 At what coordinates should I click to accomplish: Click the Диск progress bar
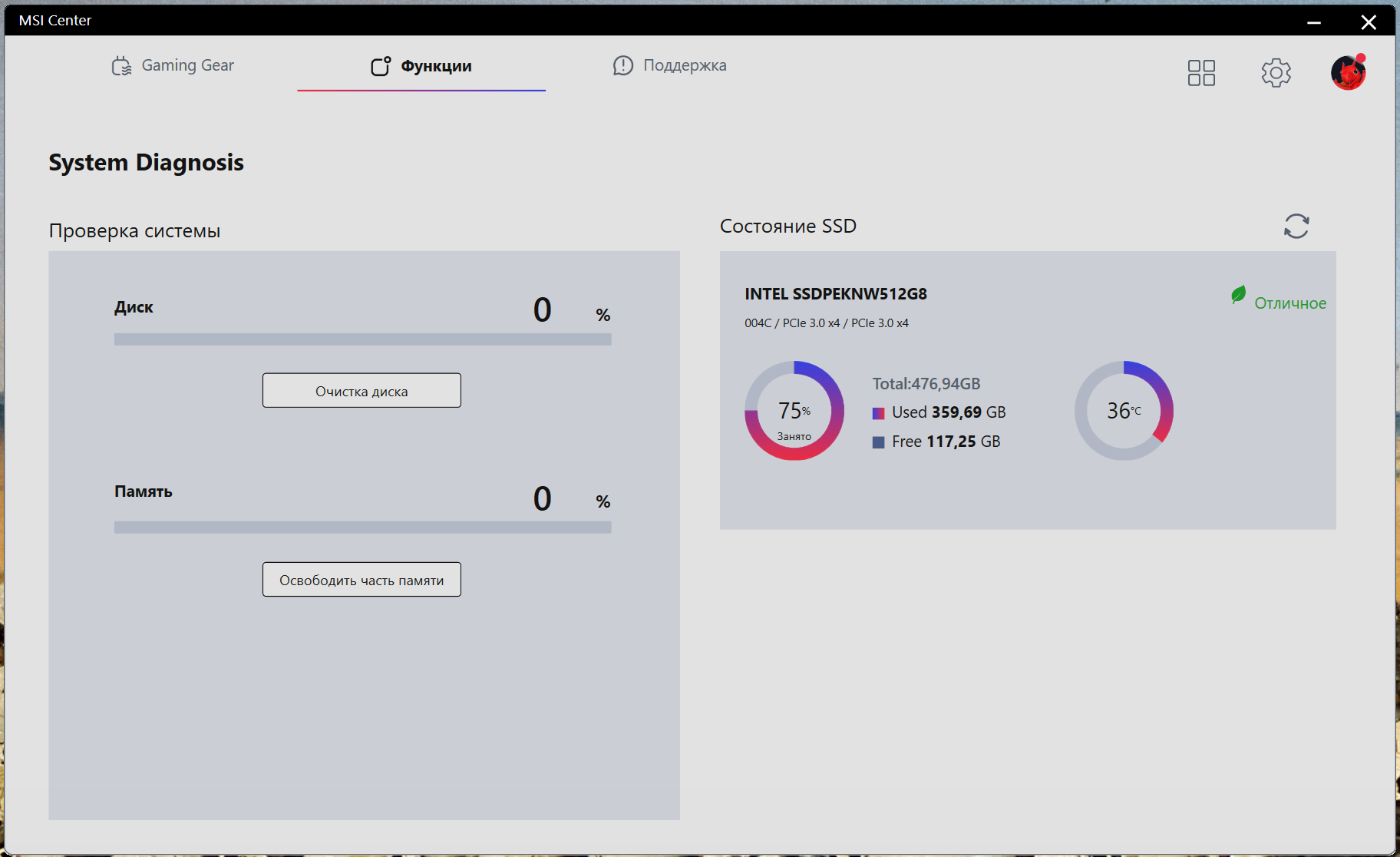click(362, 339)
